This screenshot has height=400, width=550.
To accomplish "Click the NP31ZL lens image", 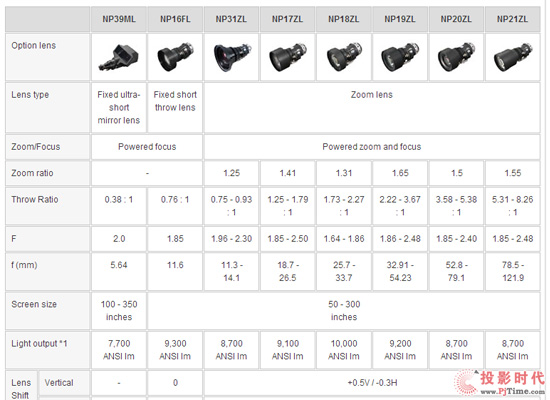I will click(x=231, y=58).
